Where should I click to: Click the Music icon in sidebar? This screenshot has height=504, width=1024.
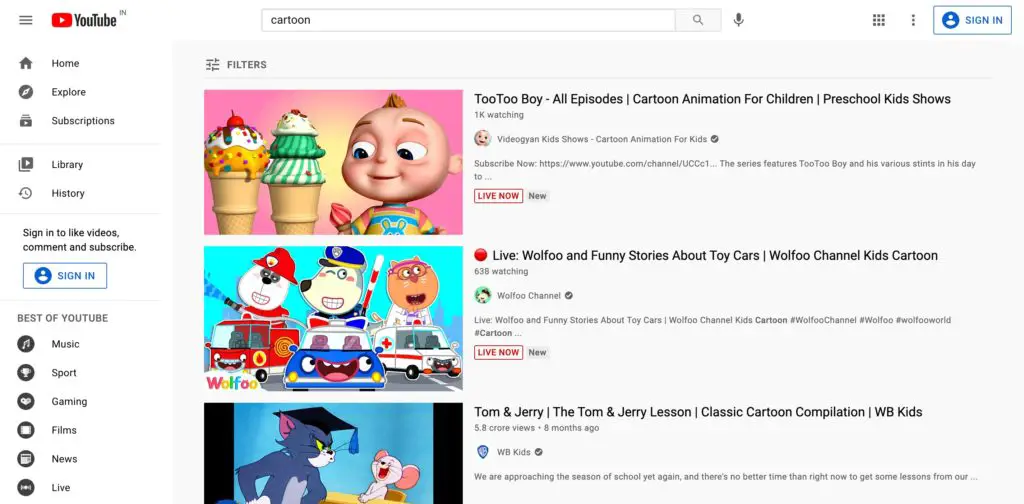pyautogui.click(x=25, y=344)
